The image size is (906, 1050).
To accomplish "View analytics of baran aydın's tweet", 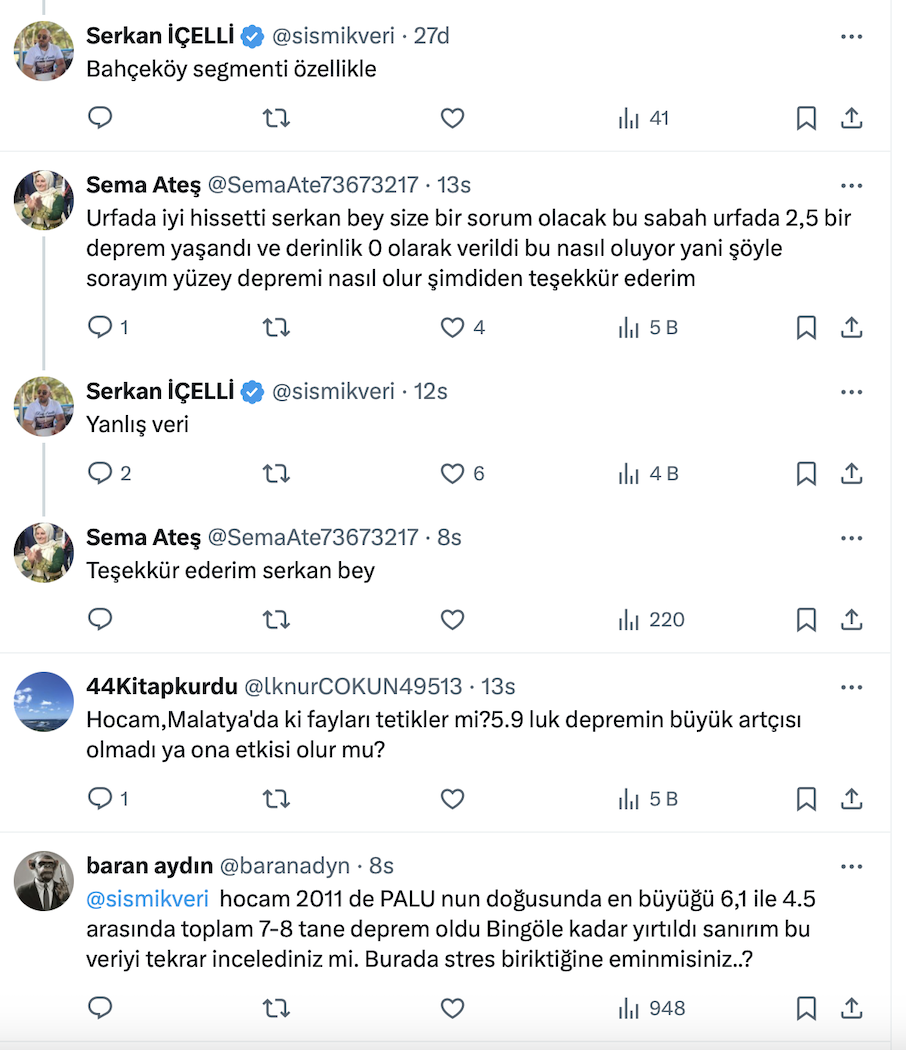I will pos(629,1008).
